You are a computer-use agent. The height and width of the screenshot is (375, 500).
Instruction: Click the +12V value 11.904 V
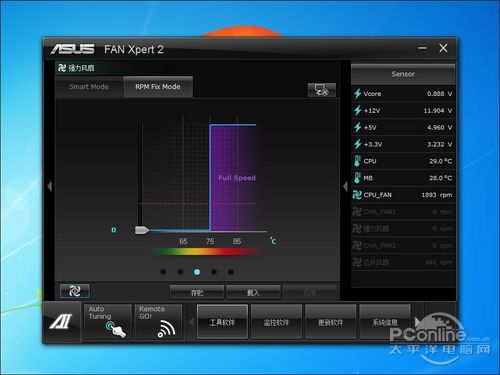coord(438,110)
